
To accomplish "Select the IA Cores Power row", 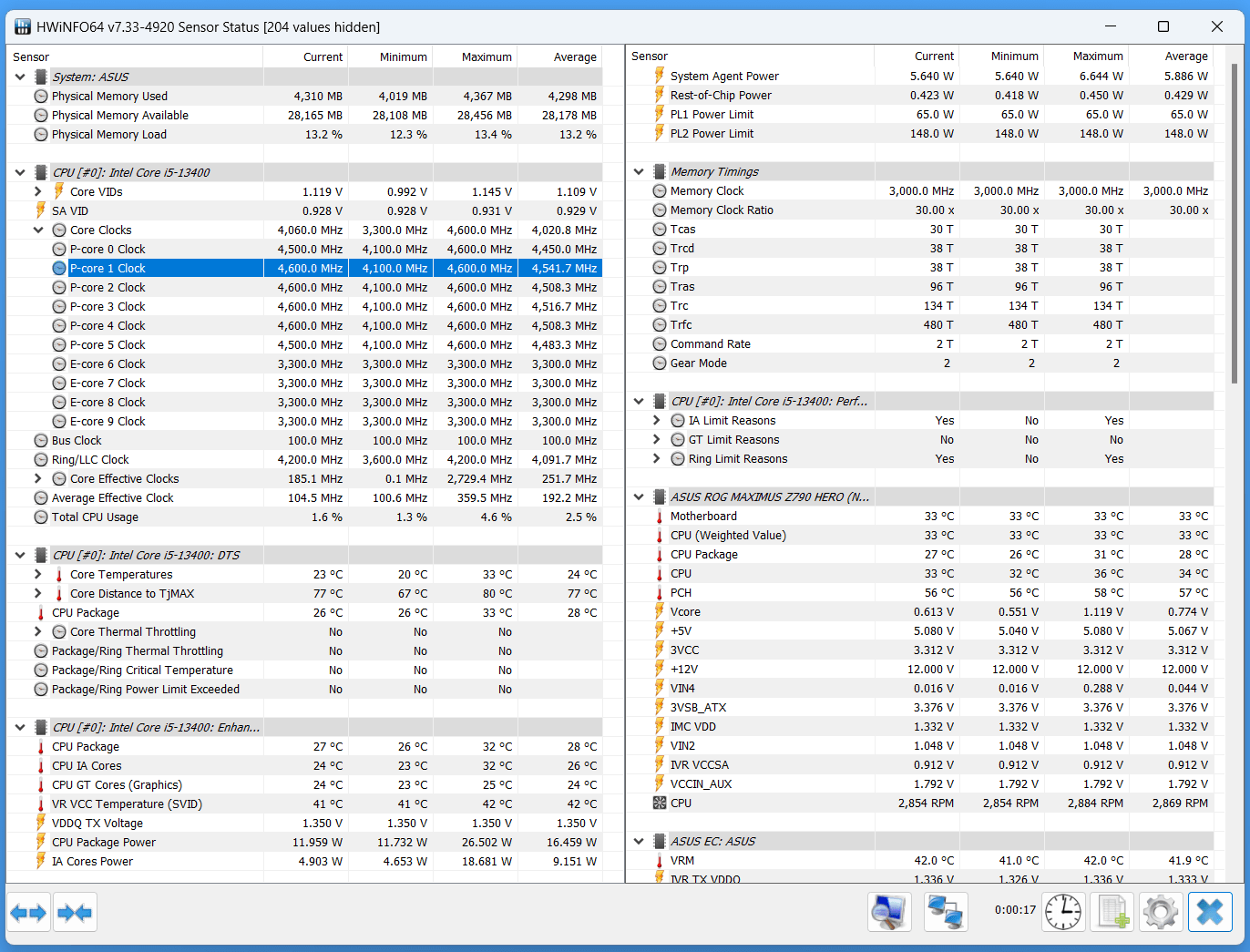I will 304,861.
